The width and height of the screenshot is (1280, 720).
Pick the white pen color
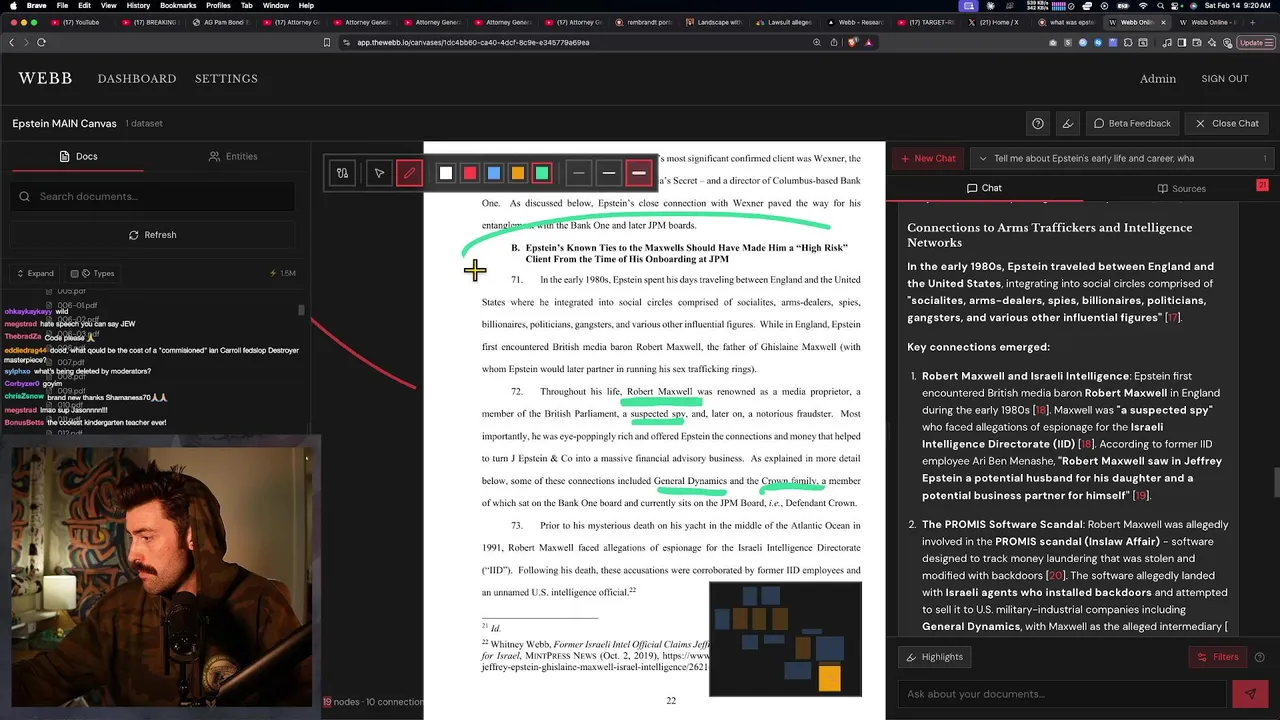[x=446, y=173]
